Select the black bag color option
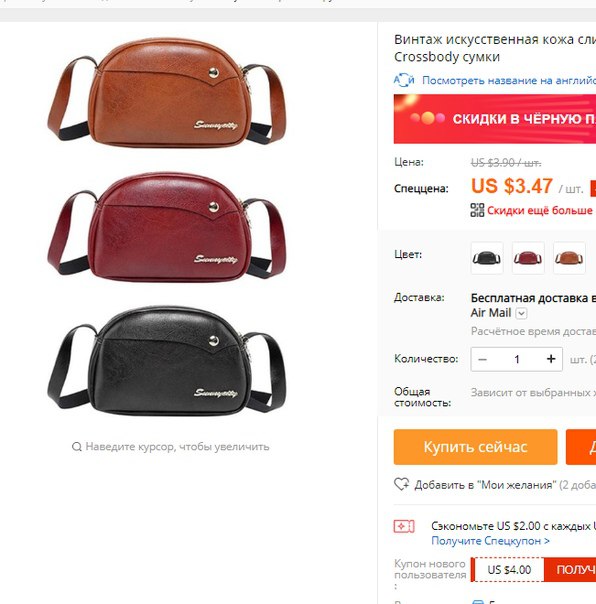Viewport: 596px width, 604px height. coord(487,258)
